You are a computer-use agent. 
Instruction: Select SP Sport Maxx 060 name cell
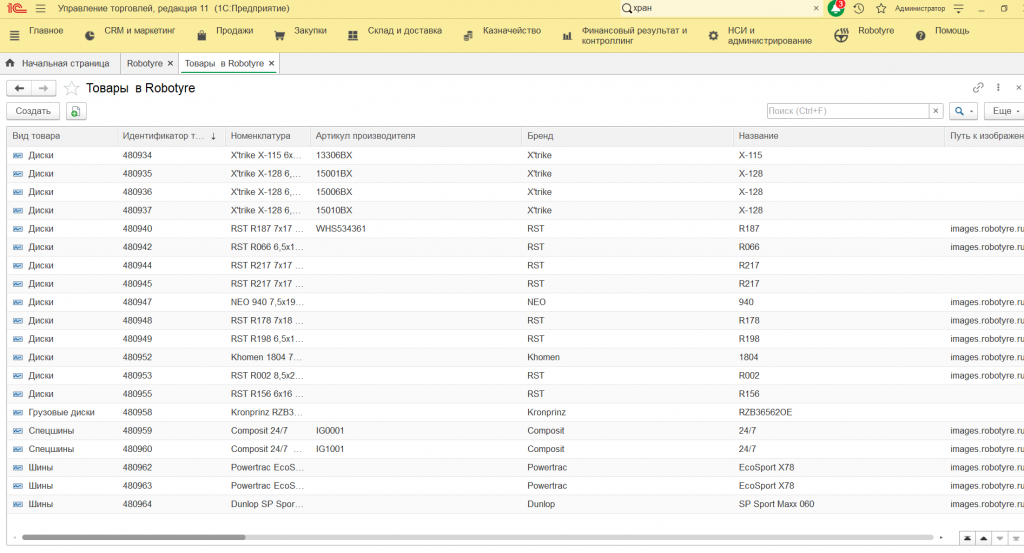click(x=839, y=504)
